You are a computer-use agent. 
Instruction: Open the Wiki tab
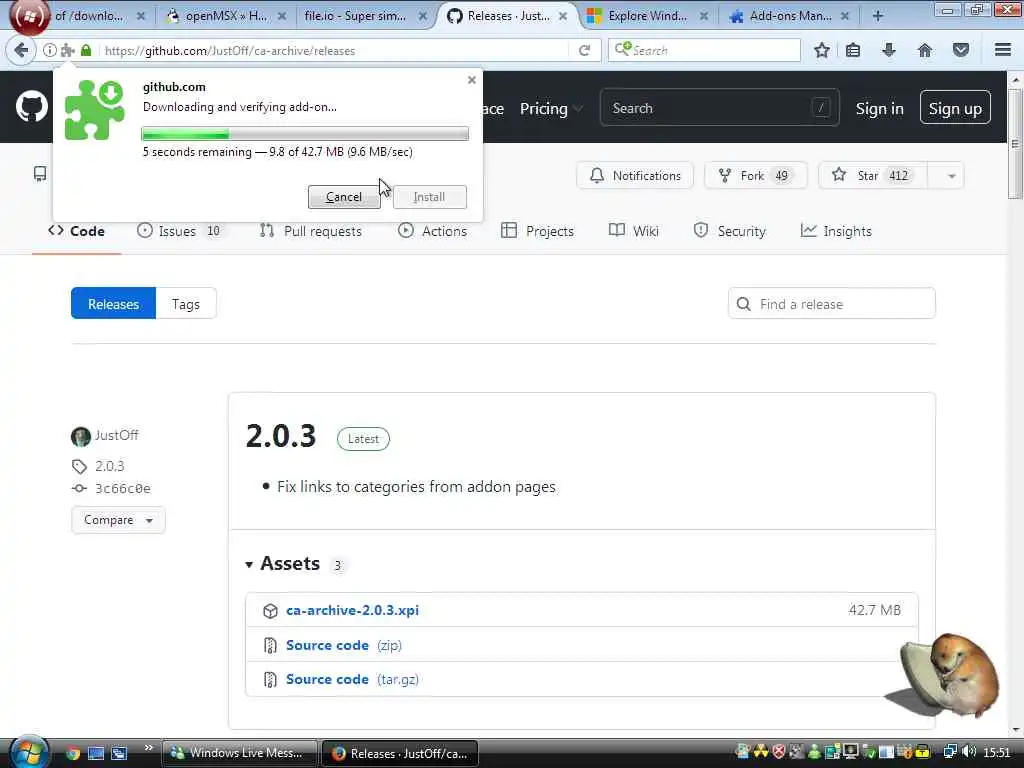[633, 231]
